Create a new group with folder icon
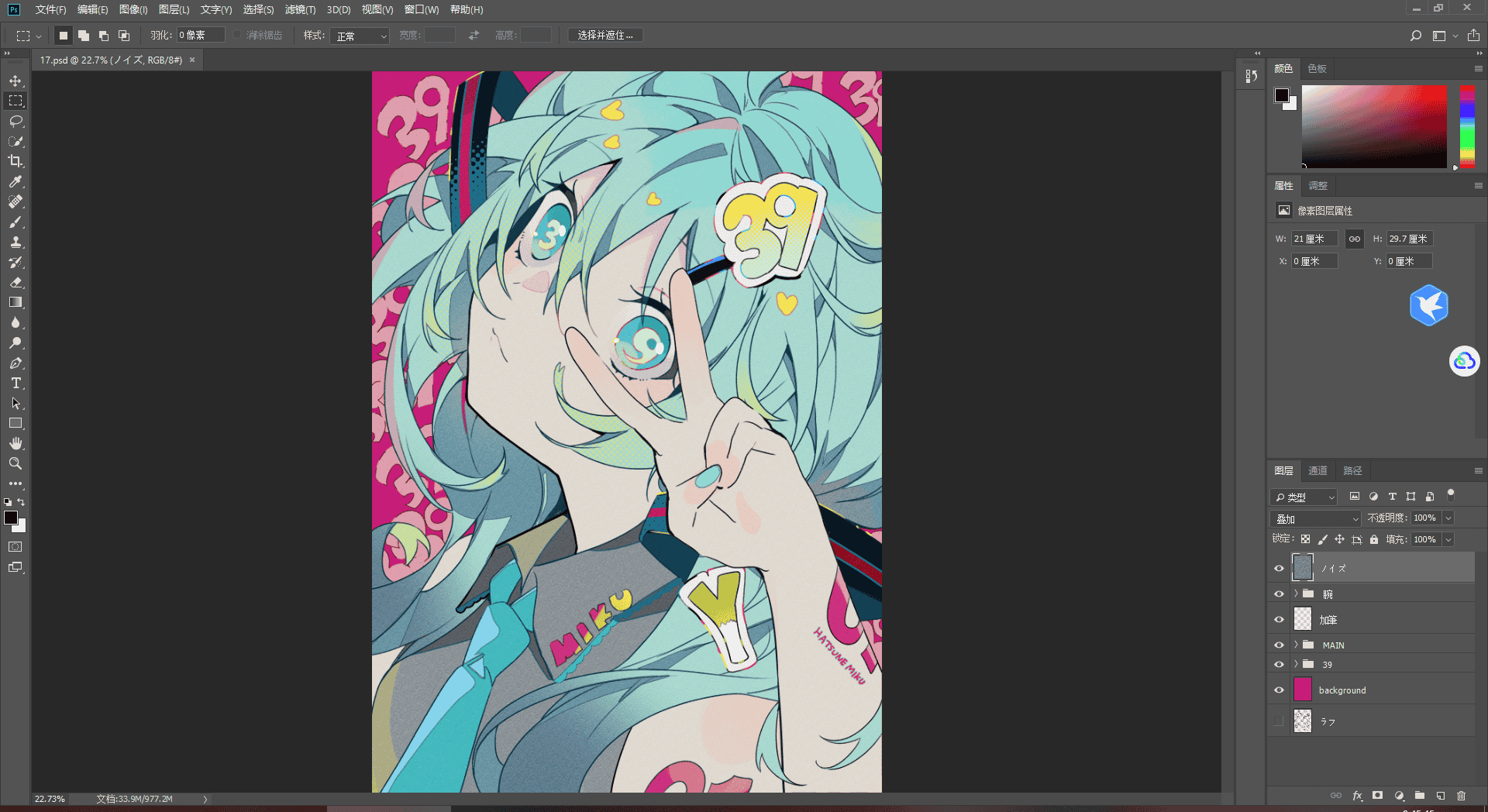Viewport: 1488px width, 812px height. [1419, 796]
